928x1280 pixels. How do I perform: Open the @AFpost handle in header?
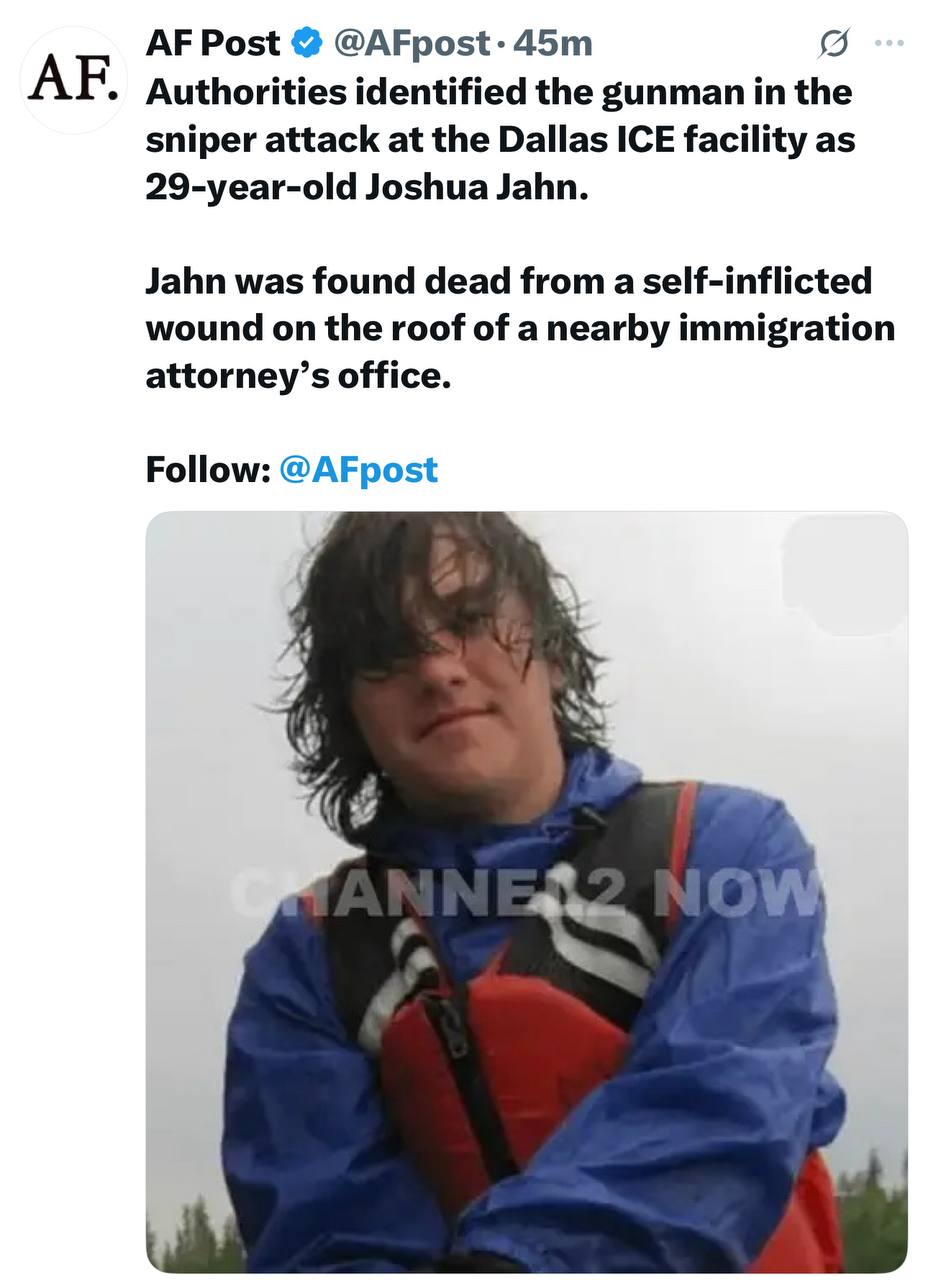(x=410, y=43)
